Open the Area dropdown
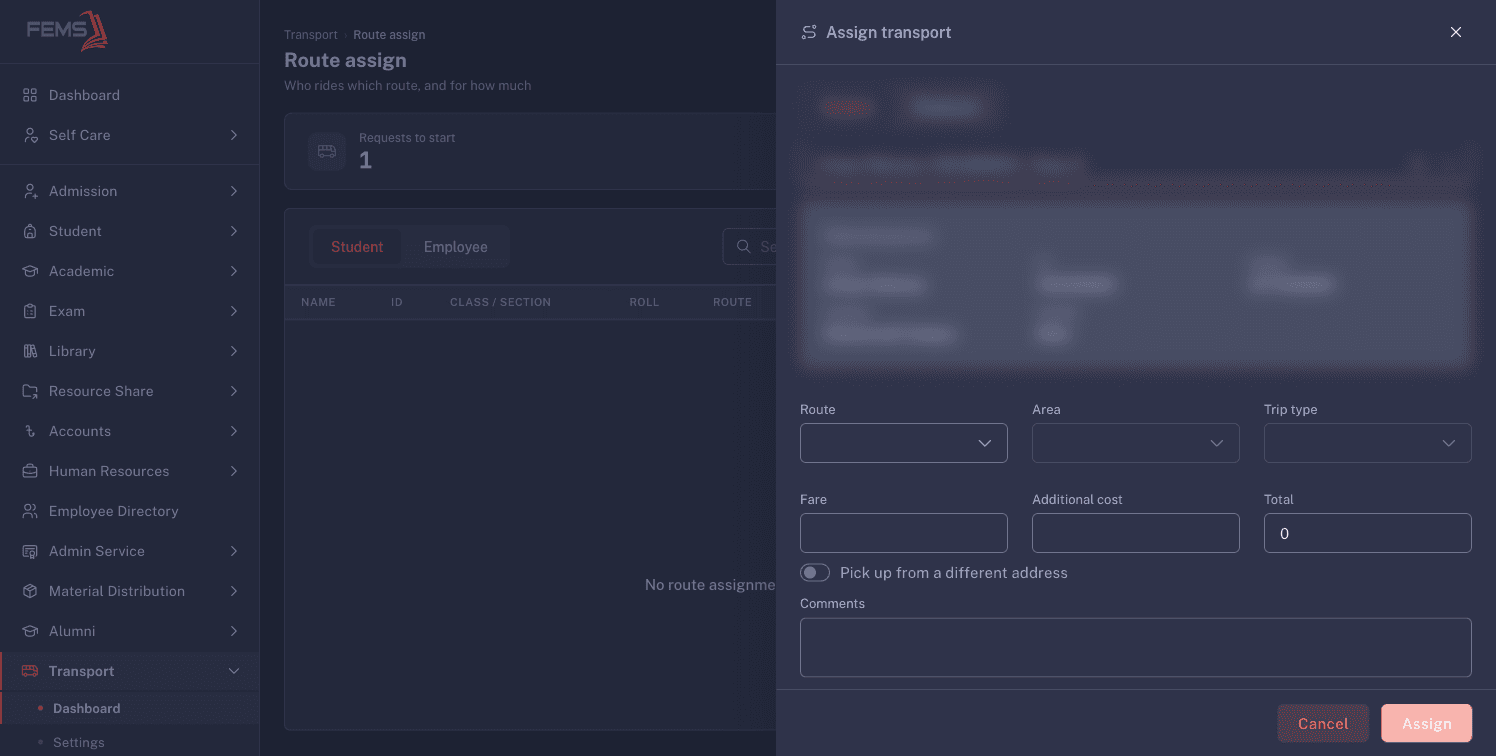Viewport: 1496px width, 756px height. pyautogui.click(x=1136, y=443)
